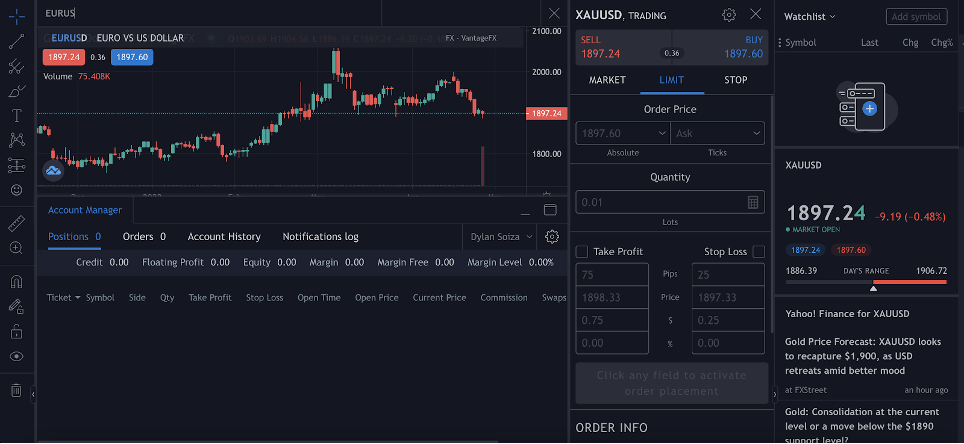This screenshot has width=964, height=444.
Task: Switch to the LIMIT order tab
Action: click(672, 80)
